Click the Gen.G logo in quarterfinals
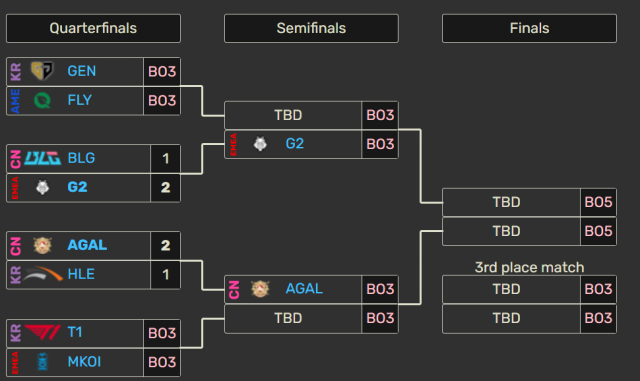The height and width of the screenshot is (381, 640). click(42, 71)
